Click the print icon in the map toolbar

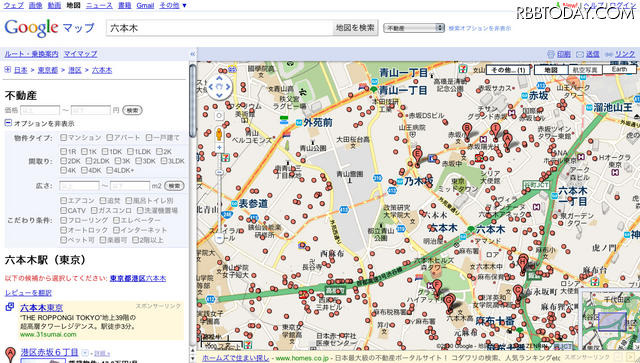click(x=551, y=54)
